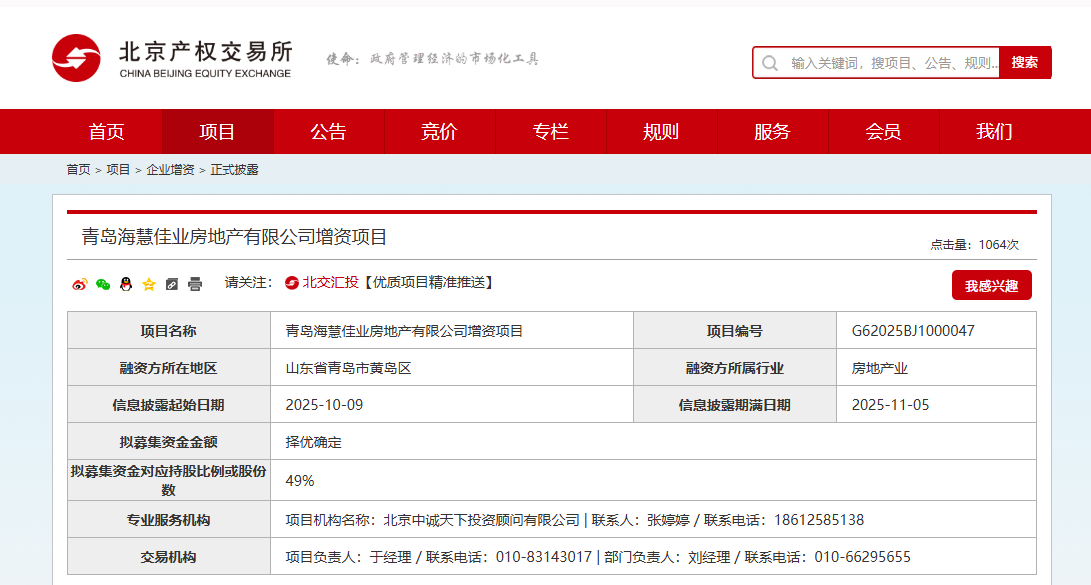Share via the WeChat icon

pyautogui.click(x=103, y=284)
